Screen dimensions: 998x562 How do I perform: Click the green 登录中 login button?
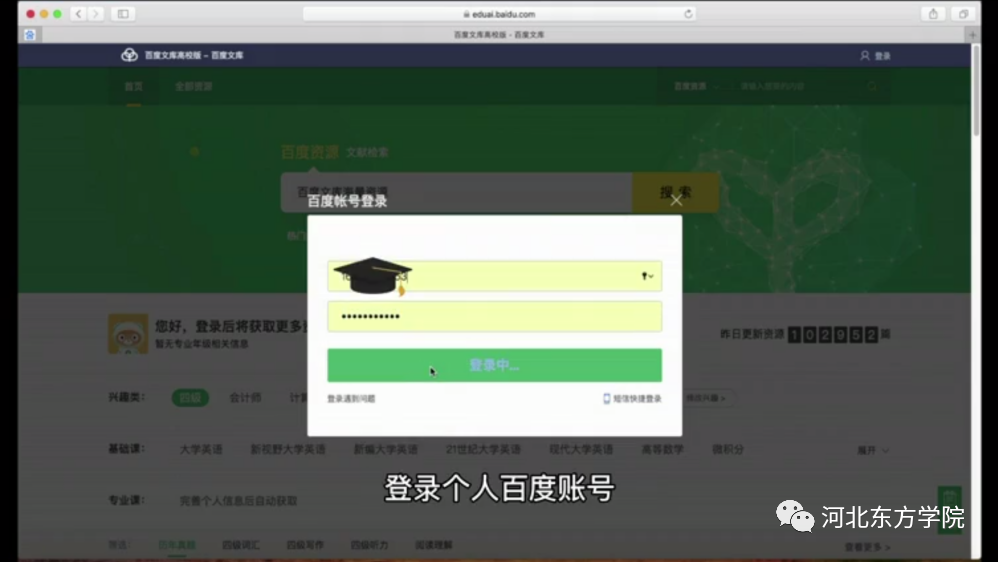[495, 365]
